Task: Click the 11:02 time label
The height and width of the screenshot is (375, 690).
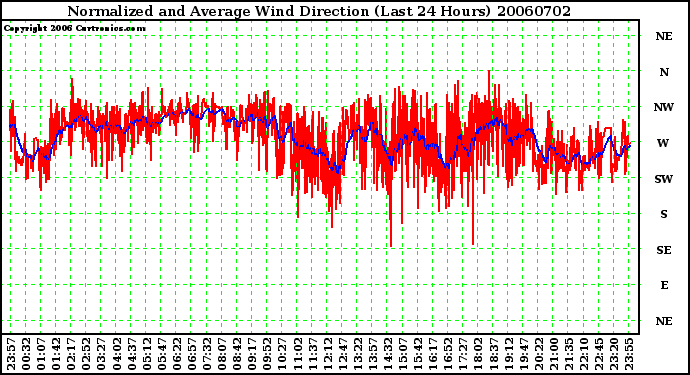Action: tap(298, 354)
